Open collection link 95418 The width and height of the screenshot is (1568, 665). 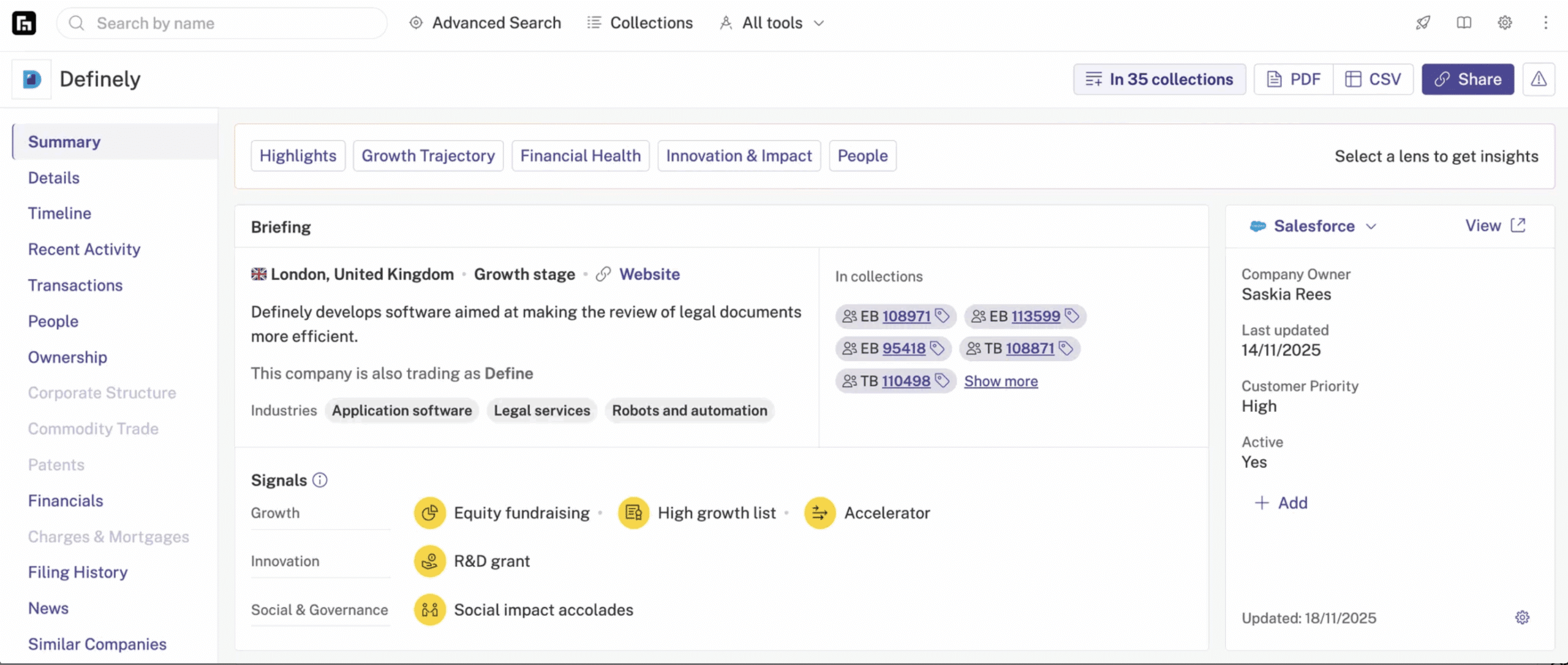903,348
